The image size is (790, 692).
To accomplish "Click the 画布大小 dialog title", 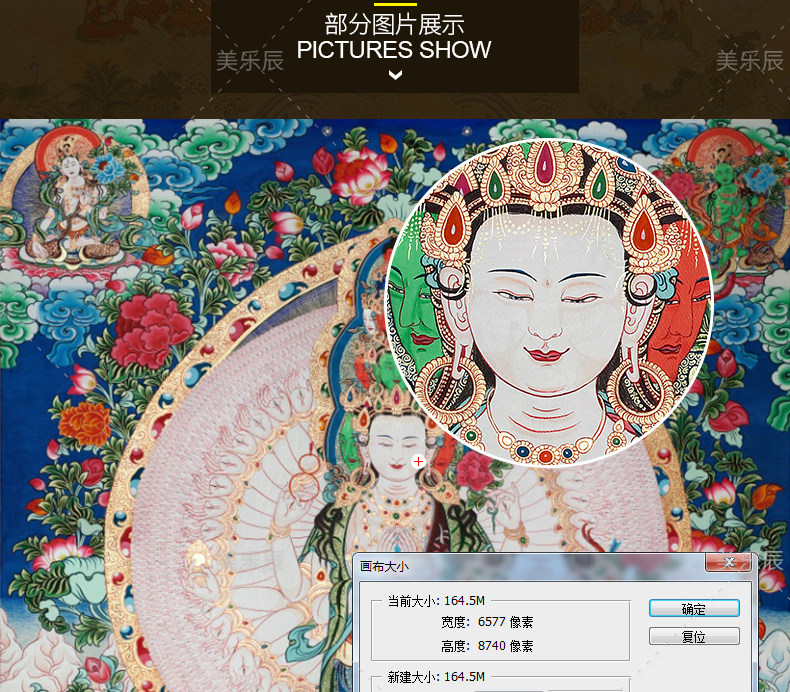I will 384,567.
